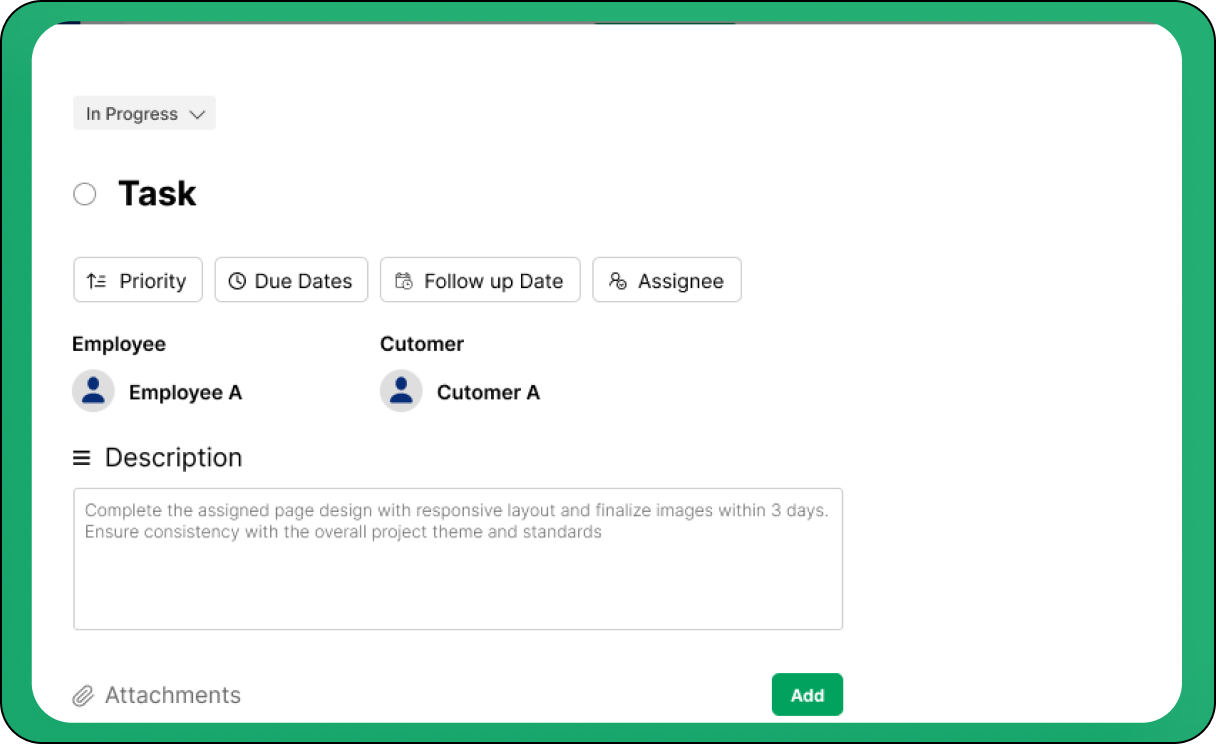Click the person icon in Assignee button
Image resolution: width=1216 pixels, height=744 pixels.
point(618,281)
